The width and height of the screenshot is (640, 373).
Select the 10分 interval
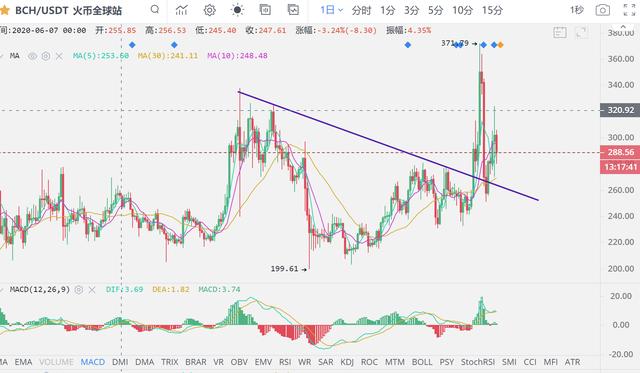click(x=462, y=10)
